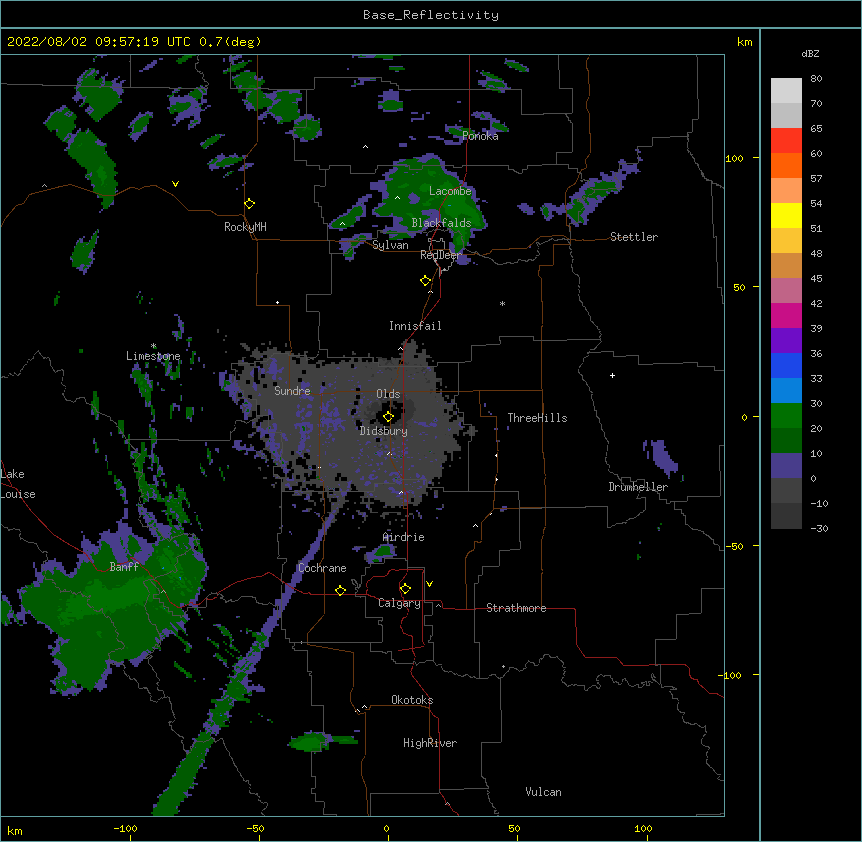The image size is (862, 842).
Task: Click the Banff label
Action: coord(124,567)
